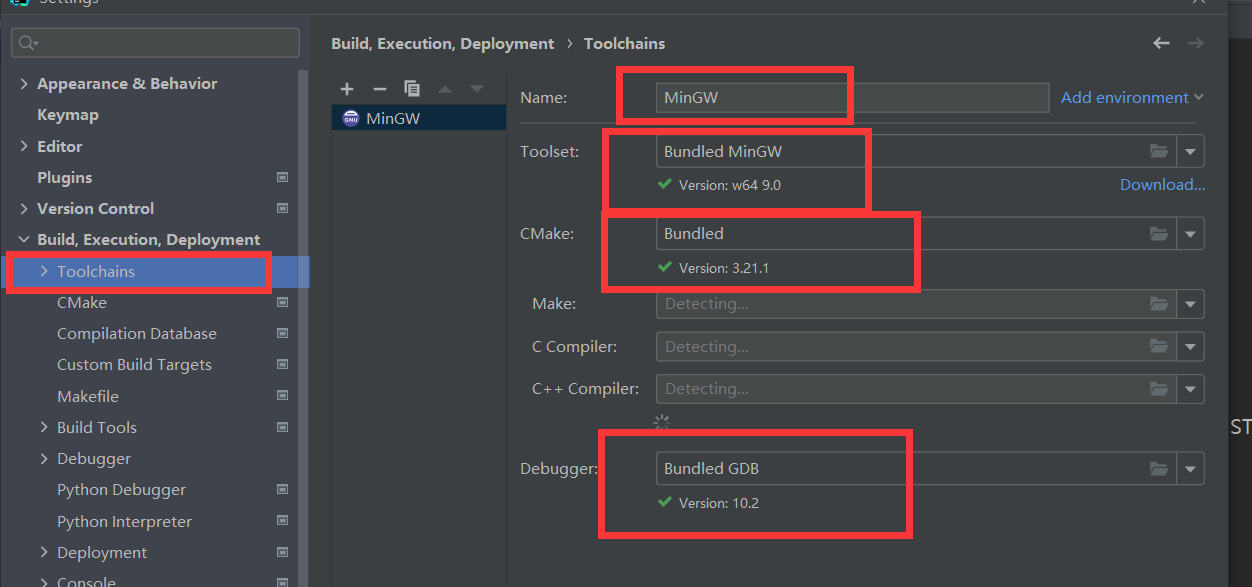Select MinGW toolchain in the list
The height and width of the screenshot is (587, 1252).
point(419,118)
